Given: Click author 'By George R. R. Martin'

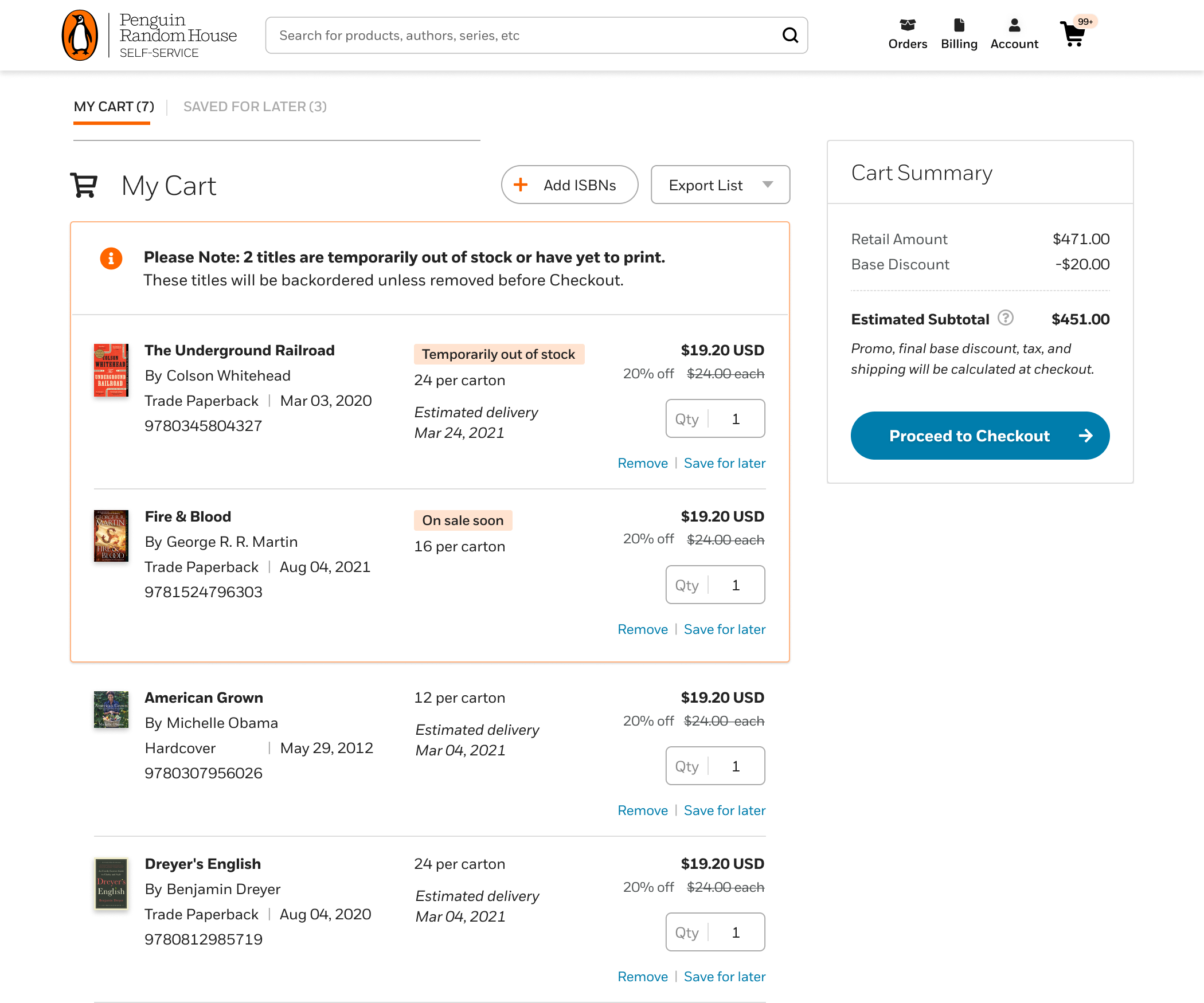Looking at the screenshot, I should tap(221, 542).
